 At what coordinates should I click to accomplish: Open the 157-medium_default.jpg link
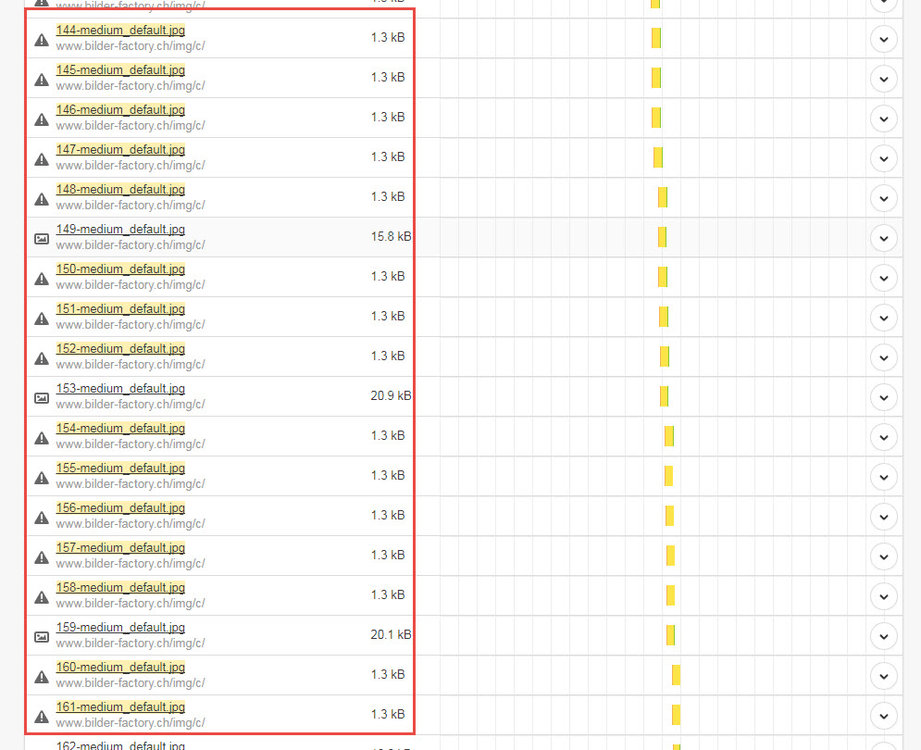[120, 547]
